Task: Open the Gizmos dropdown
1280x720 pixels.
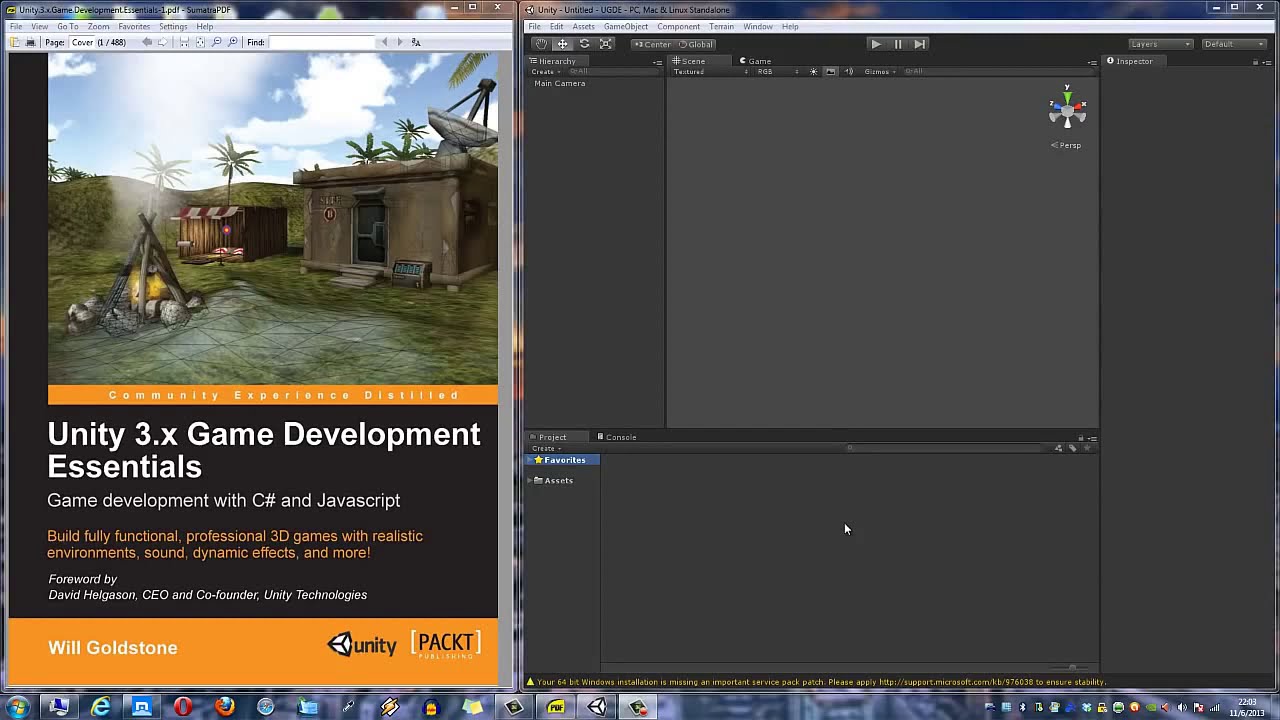Action: [880, 72]
